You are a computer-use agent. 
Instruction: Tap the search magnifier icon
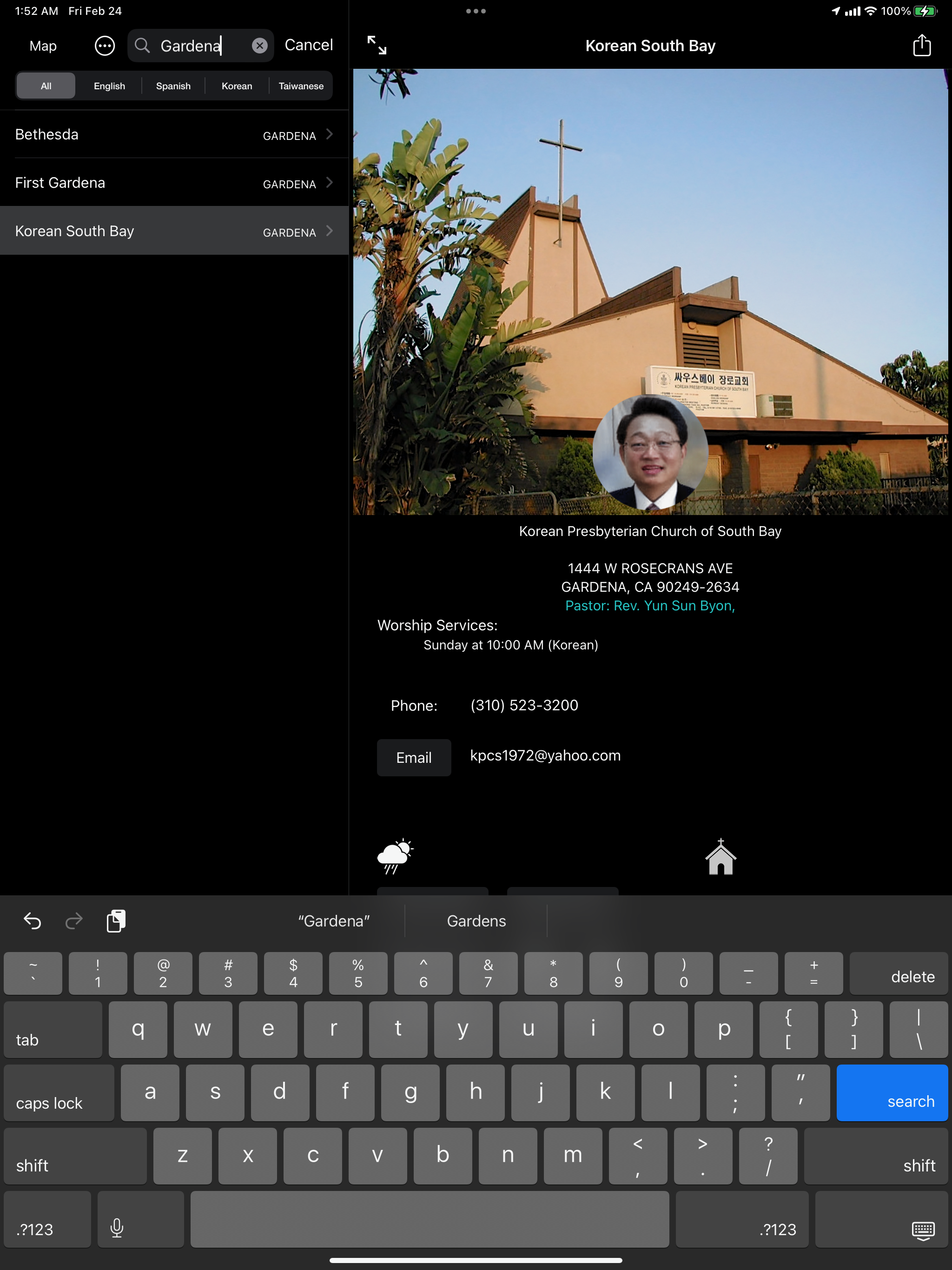(142, 46)
